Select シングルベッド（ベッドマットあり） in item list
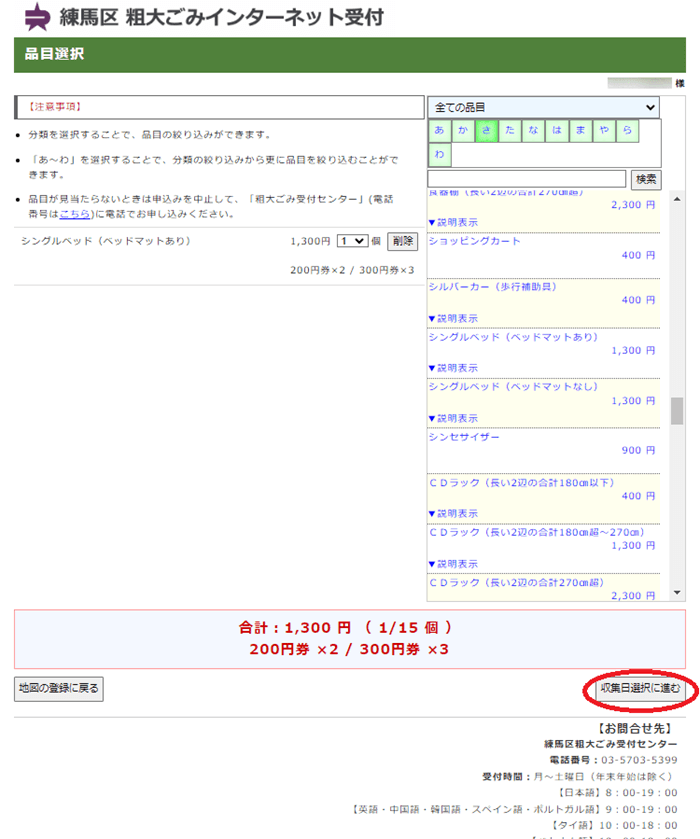 513,337
